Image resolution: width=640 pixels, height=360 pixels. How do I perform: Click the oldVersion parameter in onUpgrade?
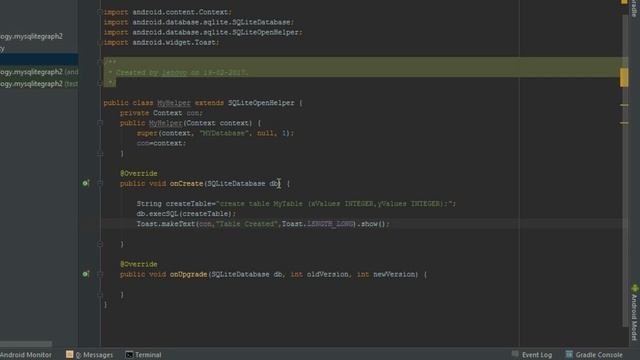327,274
